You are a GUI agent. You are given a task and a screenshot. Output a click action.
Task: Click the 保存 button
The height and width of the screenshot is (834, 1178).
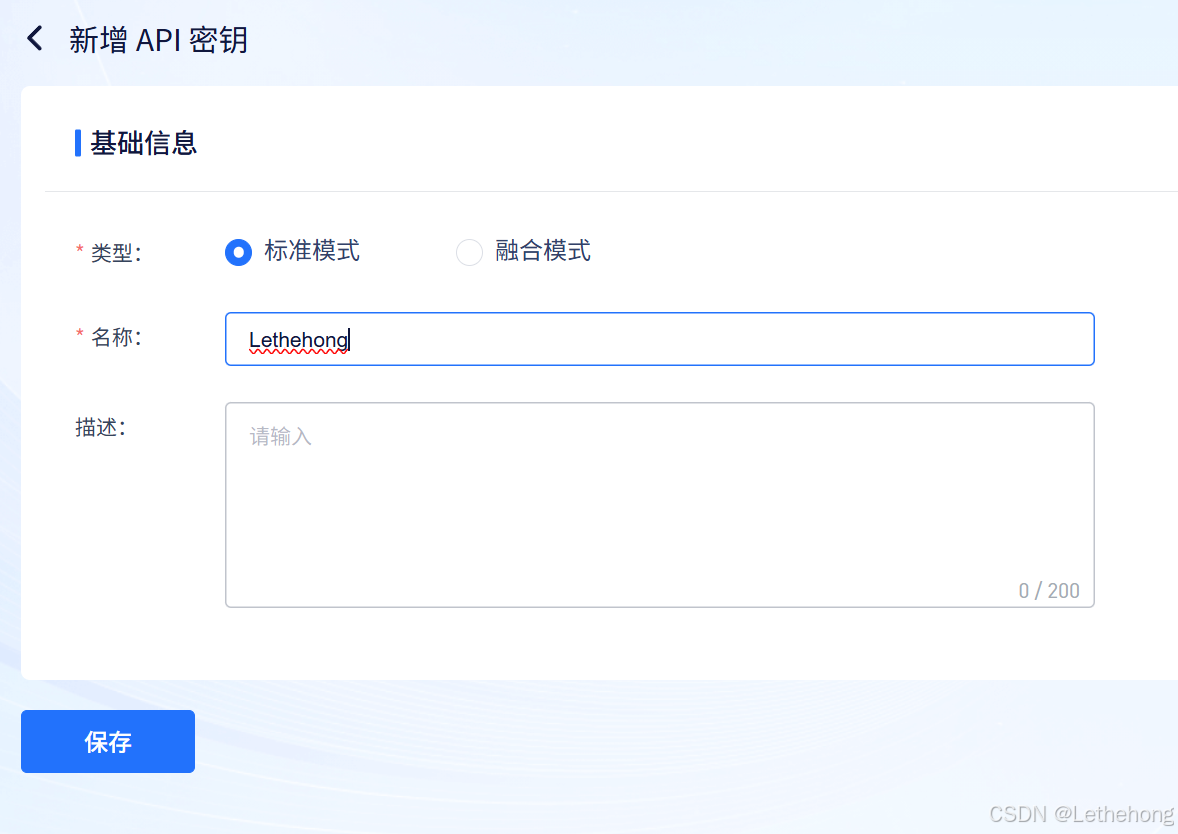click(108, 742)
